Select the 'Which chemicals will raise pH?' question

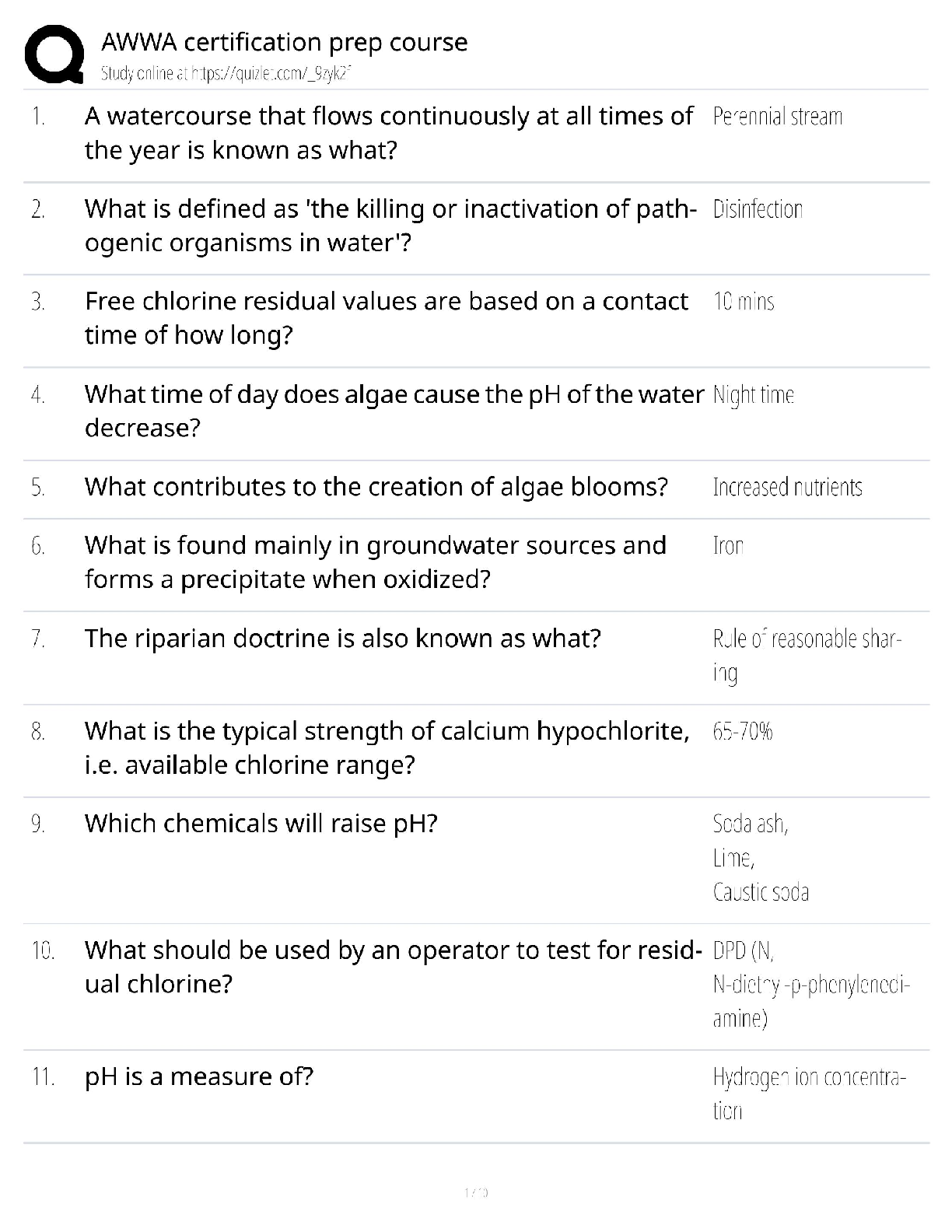tap(261, 824)
